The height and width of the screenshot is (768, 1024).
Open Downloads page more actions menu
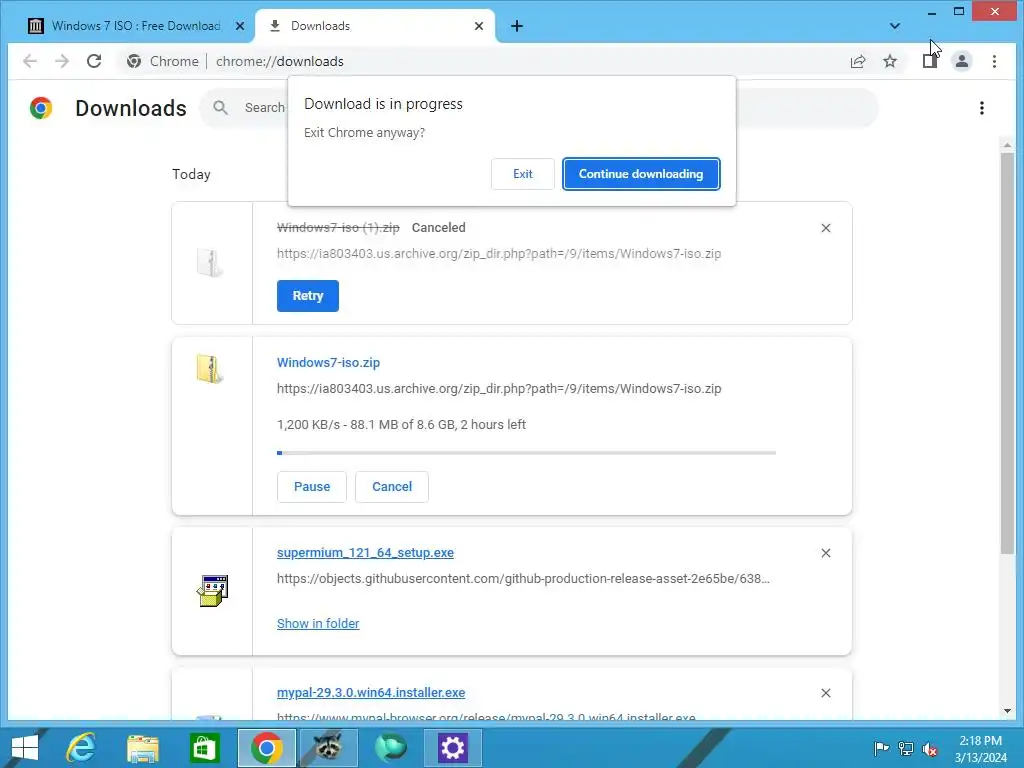(x=982, y=108)
